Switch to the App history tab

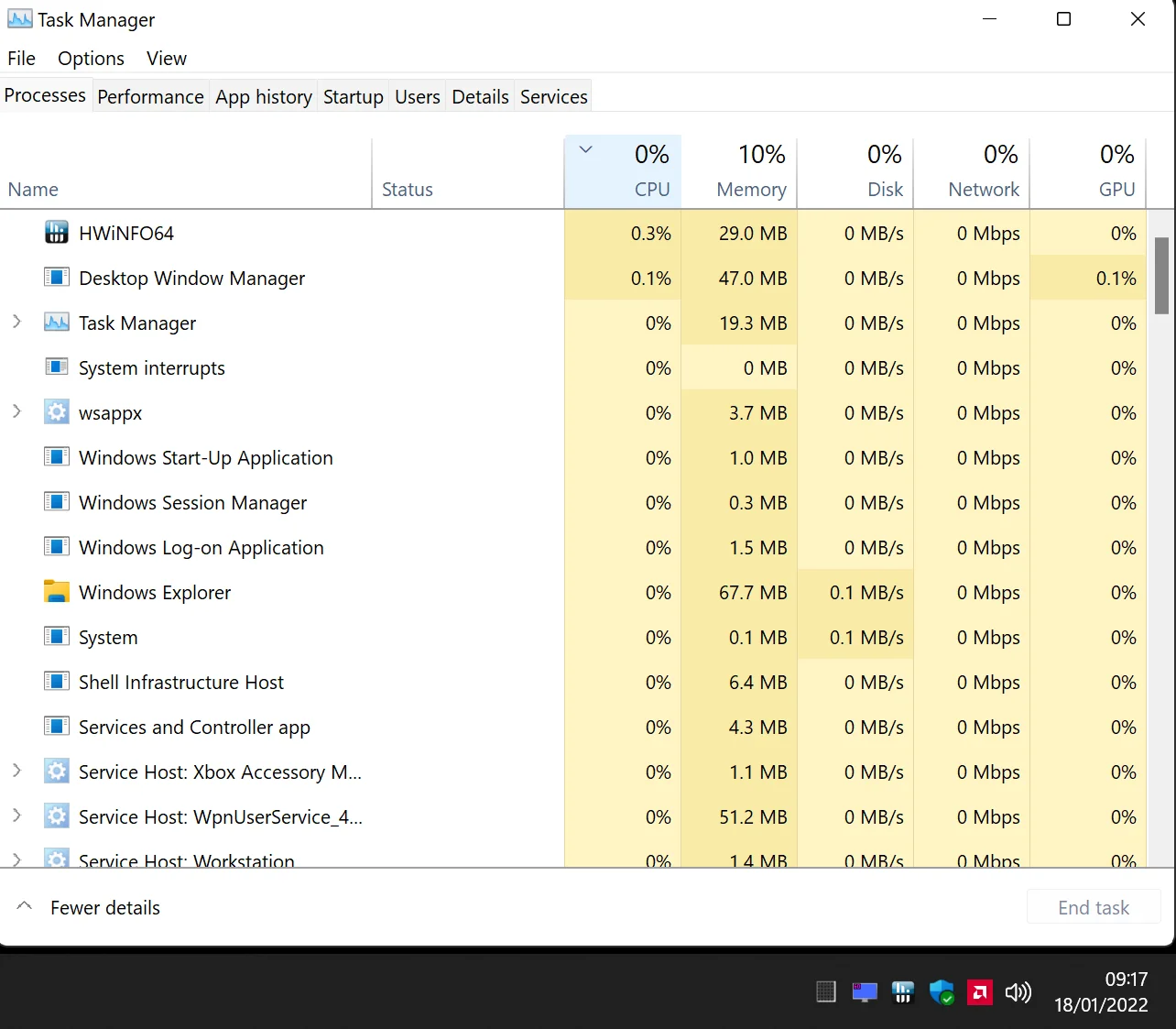[264, 97]
